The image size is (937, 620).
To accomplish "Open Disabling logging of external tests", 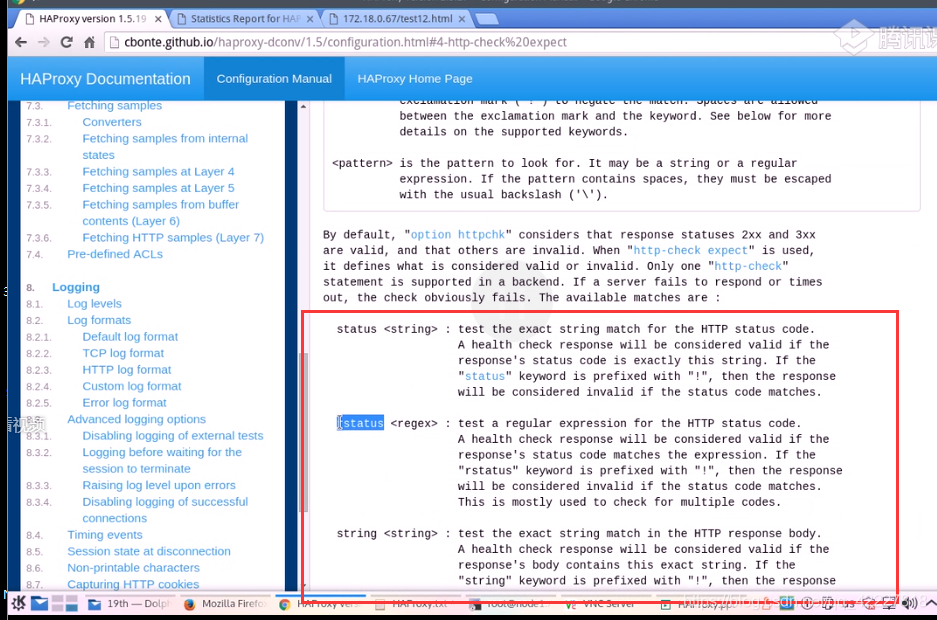I will pos(173,436).
